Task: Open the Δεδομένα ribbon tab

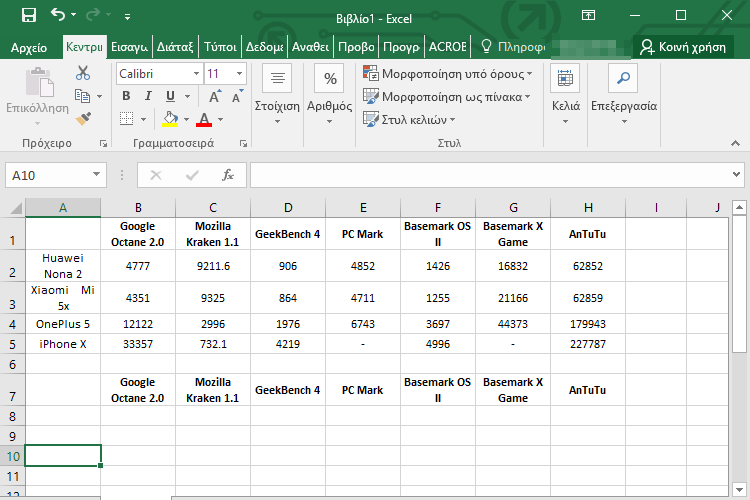Action: [x=265, y=47]
